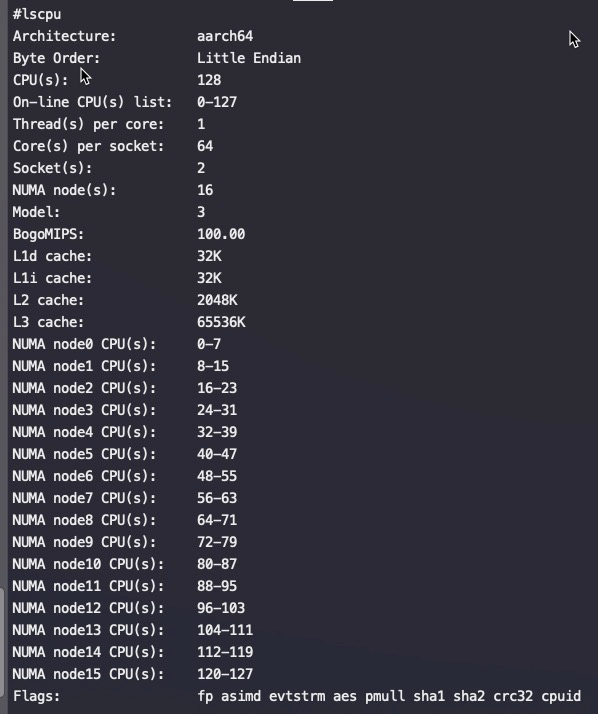Image resolution: width=598 pixels, height=714 pixels.
Task: Select the Little Endian byte order value
Action: [249, 58]
